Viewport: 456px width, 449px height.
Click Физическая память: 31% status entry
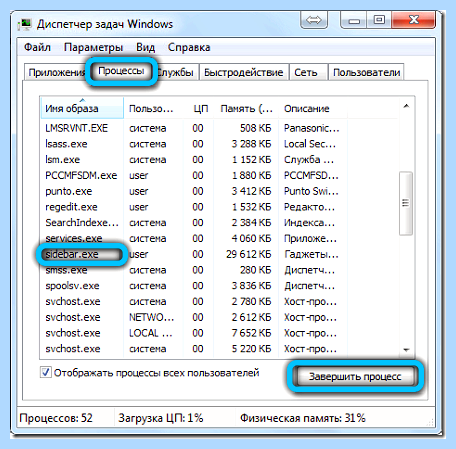[x=303, y=418]
